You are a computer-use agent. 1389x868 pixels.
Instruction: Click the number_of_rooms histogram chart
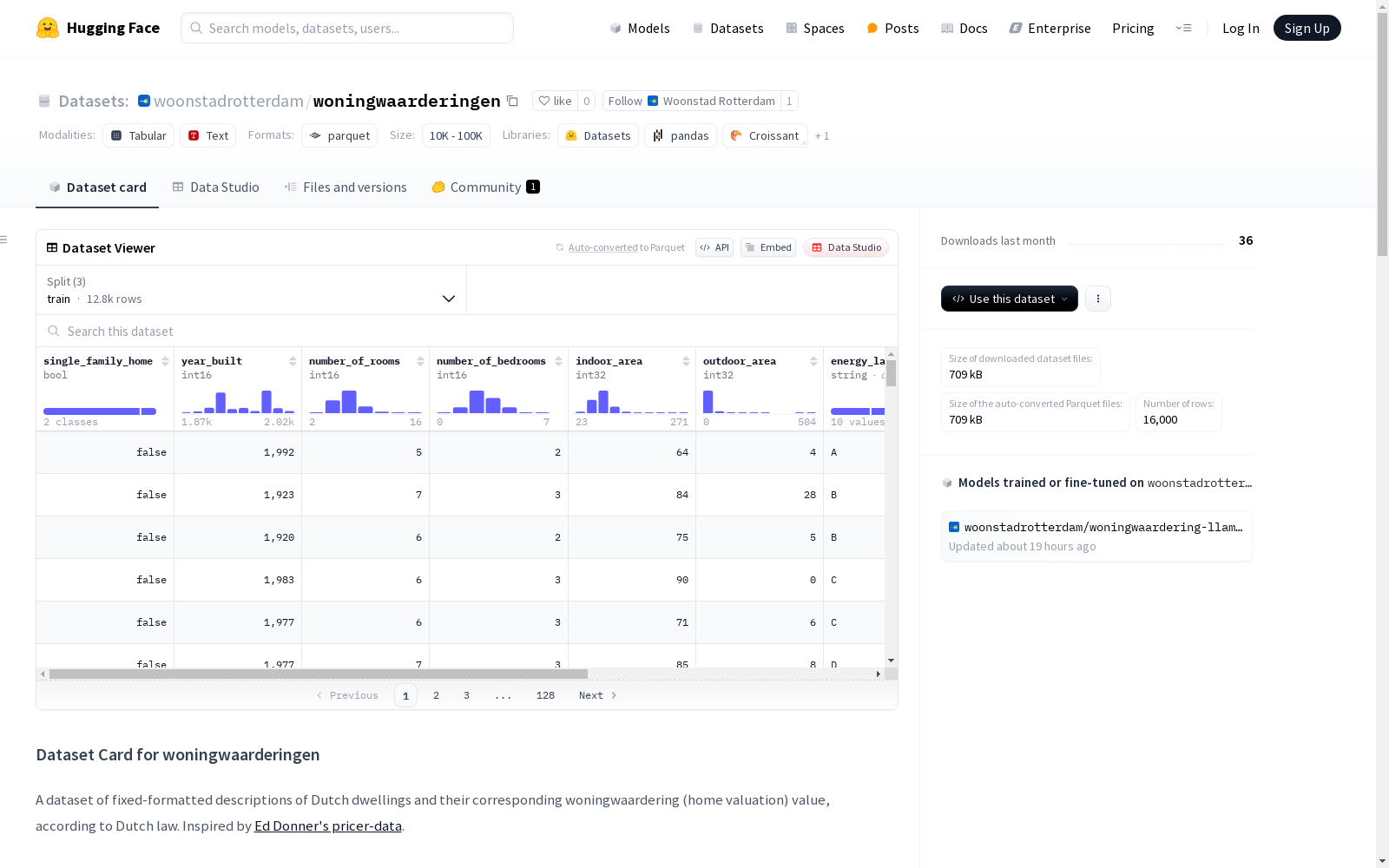[x=365, y=401]
